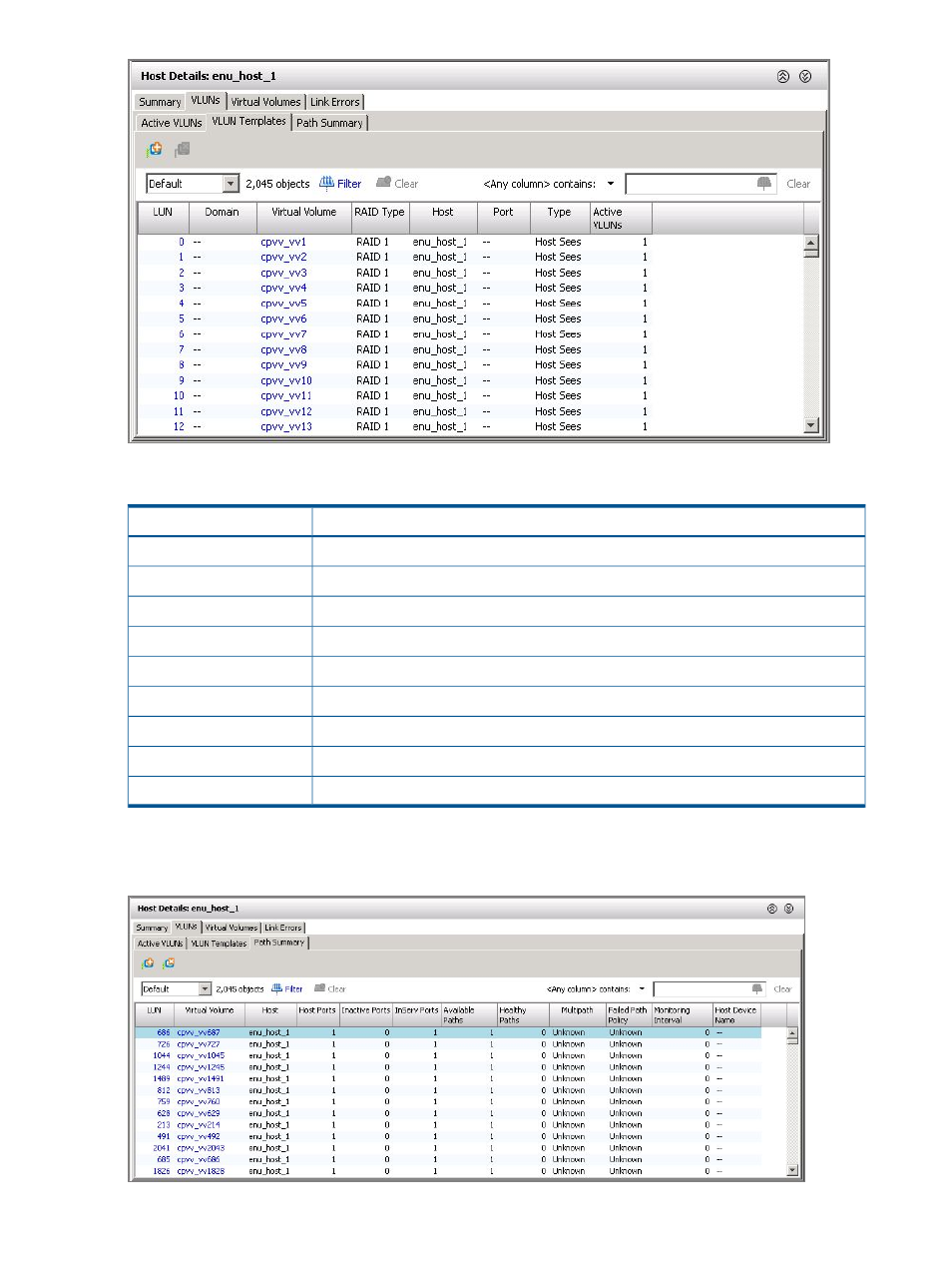The width and height of the screenshot is (952, 1268).
Task: Sort by the Active VLUNs column header
Action: click(620, 218)
